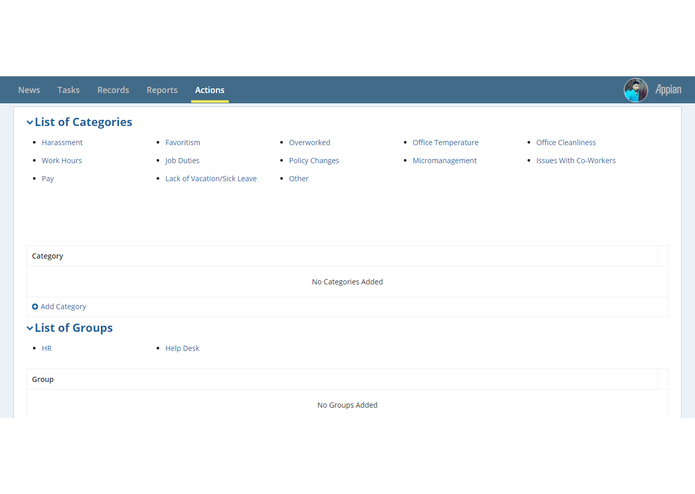This screenshot has width=695, height=494.
Task: Open the Overworked category link
Action: pyautogui.click(x=309, y=143)
